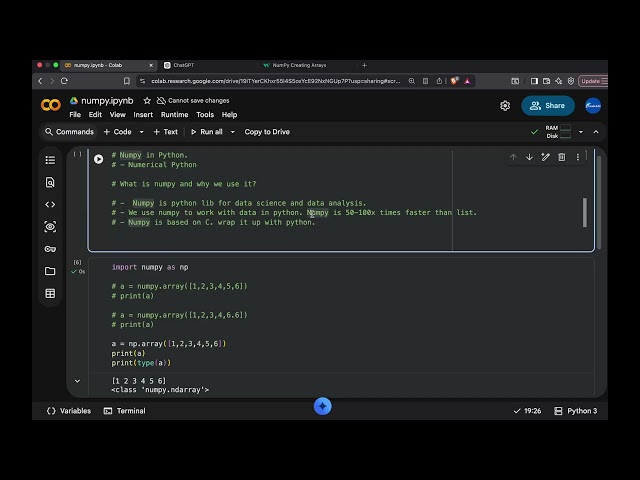Collapse the cell output chevron

click(x=77, y=381)
